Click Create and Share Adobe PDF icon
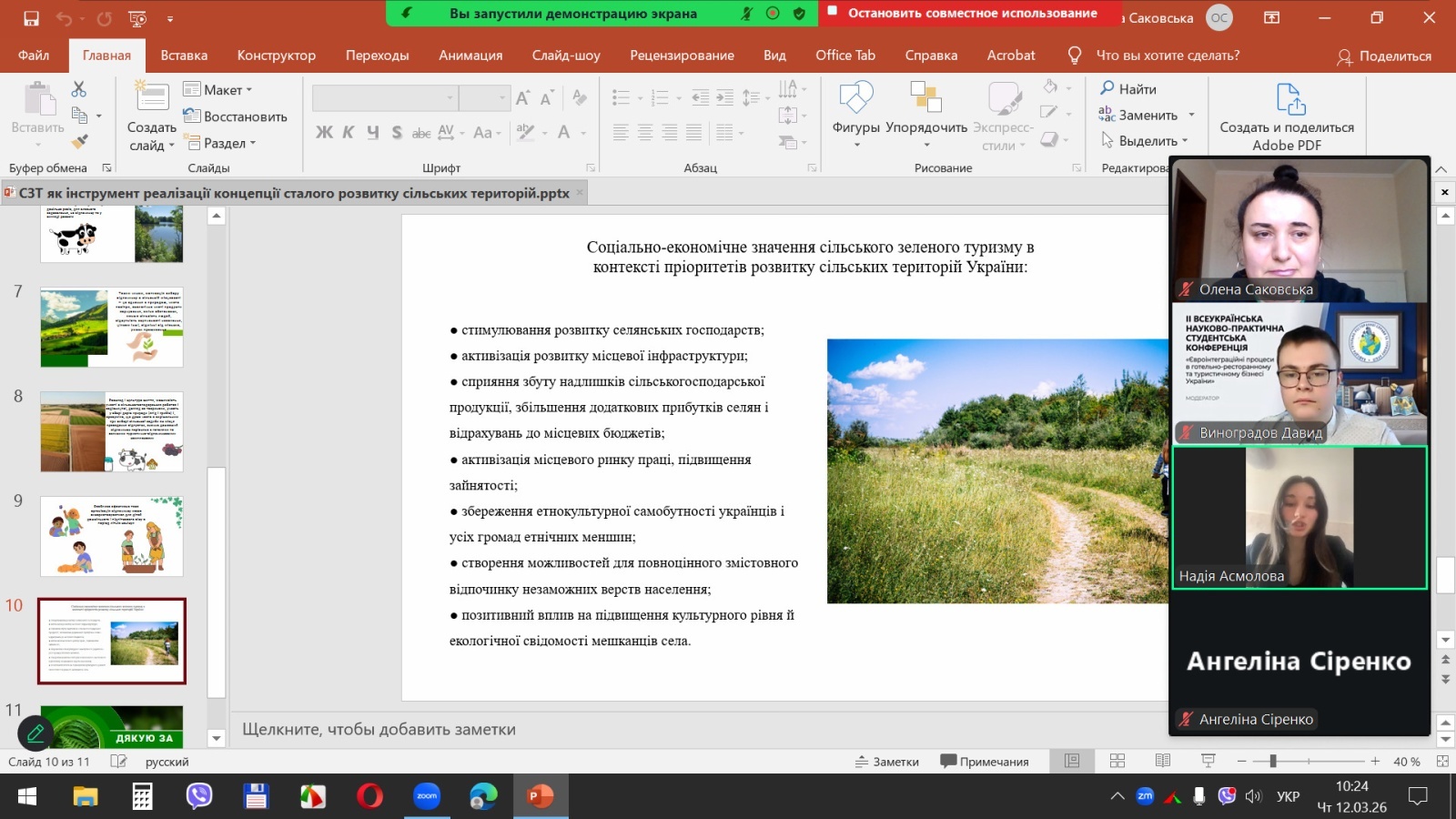Image resolution: width=1456 pixels, height=819 pixels. pos(1289,99)
